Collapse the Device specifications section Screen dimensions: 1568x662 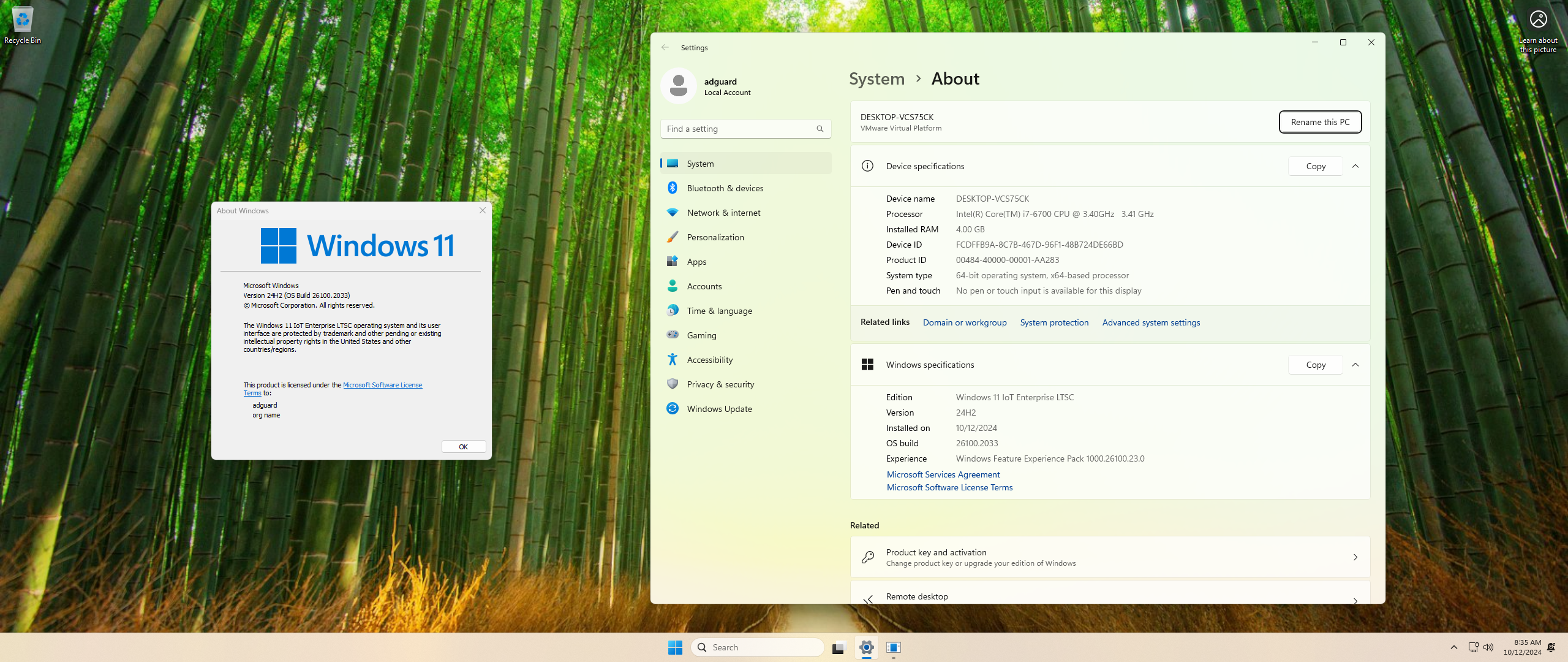click(x=1355, y=166)
